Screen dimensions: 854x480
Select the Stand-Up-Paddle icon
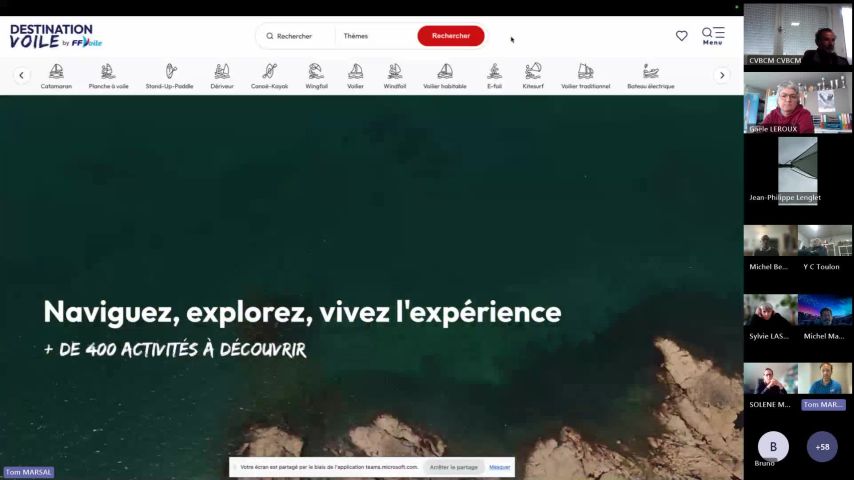pos(169,76)
